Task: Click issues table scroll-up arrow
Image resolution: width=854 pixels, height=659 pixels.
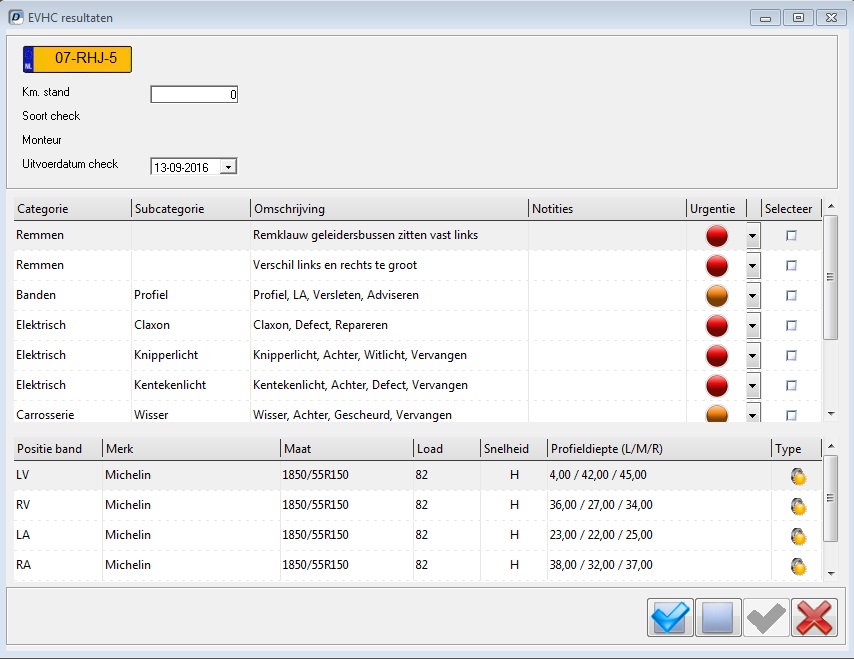Action: point(831,206)
